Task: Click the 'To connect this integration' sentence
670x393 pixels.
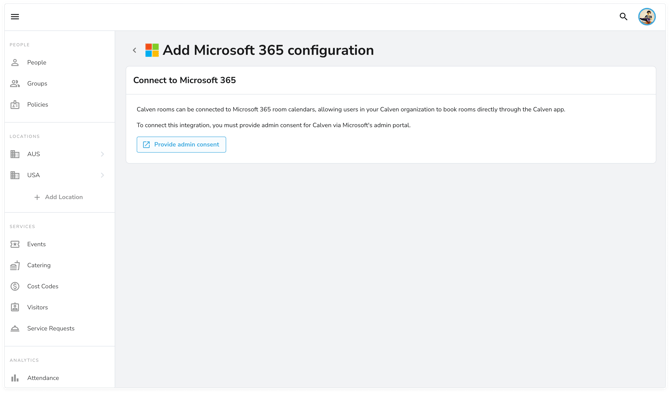Action: coord(273,126)
